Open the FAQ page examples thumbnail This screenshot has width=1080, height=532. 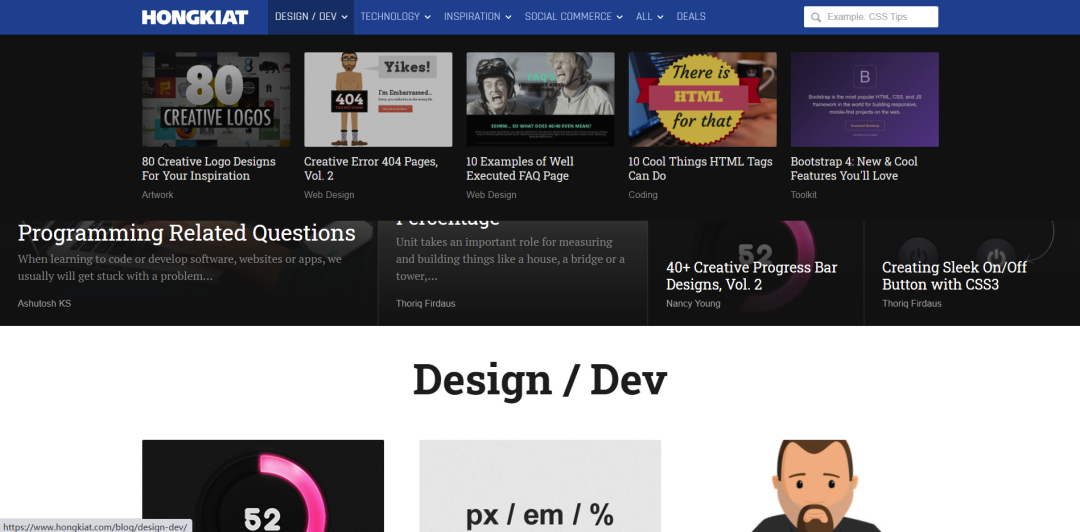pos(541,99)
